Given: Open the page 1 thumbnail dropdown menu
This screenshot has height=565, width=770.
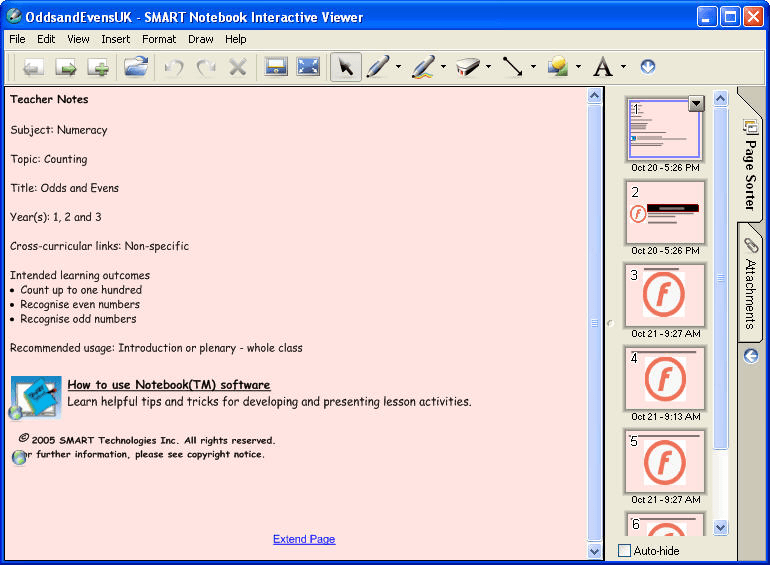Looking at the screenshot, I should tap(696, 104).
